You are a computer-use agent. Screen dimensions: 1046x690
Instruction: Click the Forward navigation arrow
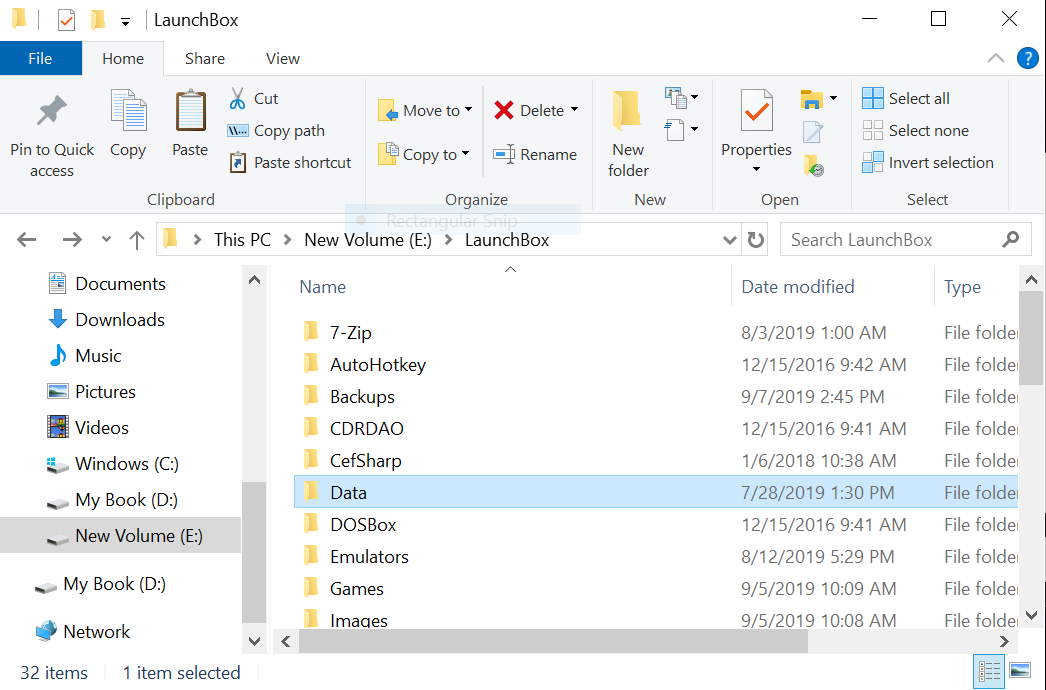[72, 240]
